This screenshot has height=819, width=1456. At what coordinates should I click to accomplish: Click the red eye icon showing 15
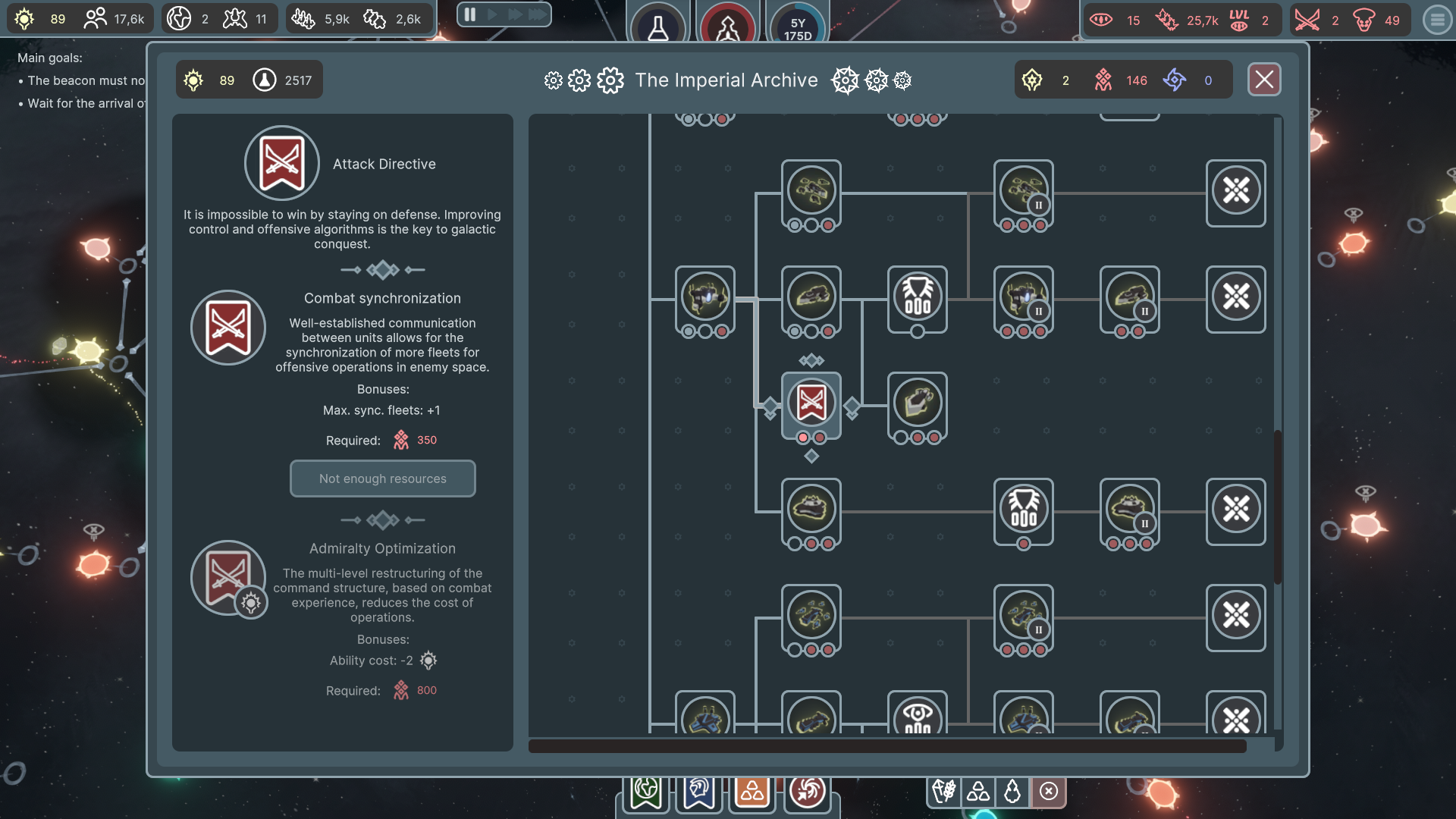point(1101,20)
